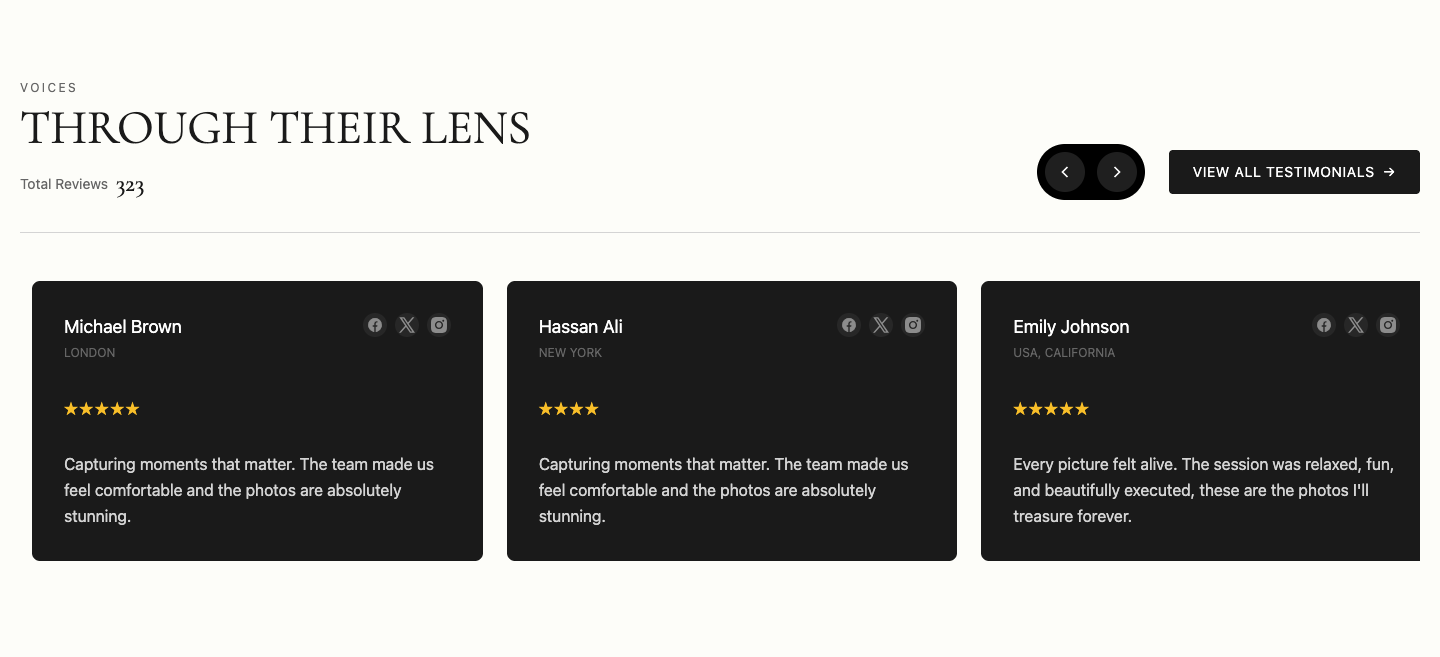The width and height of the screenshot is (1440, 657).
Task: Open Michael Brown's Facebook profile icon
Action: [375, 325]
